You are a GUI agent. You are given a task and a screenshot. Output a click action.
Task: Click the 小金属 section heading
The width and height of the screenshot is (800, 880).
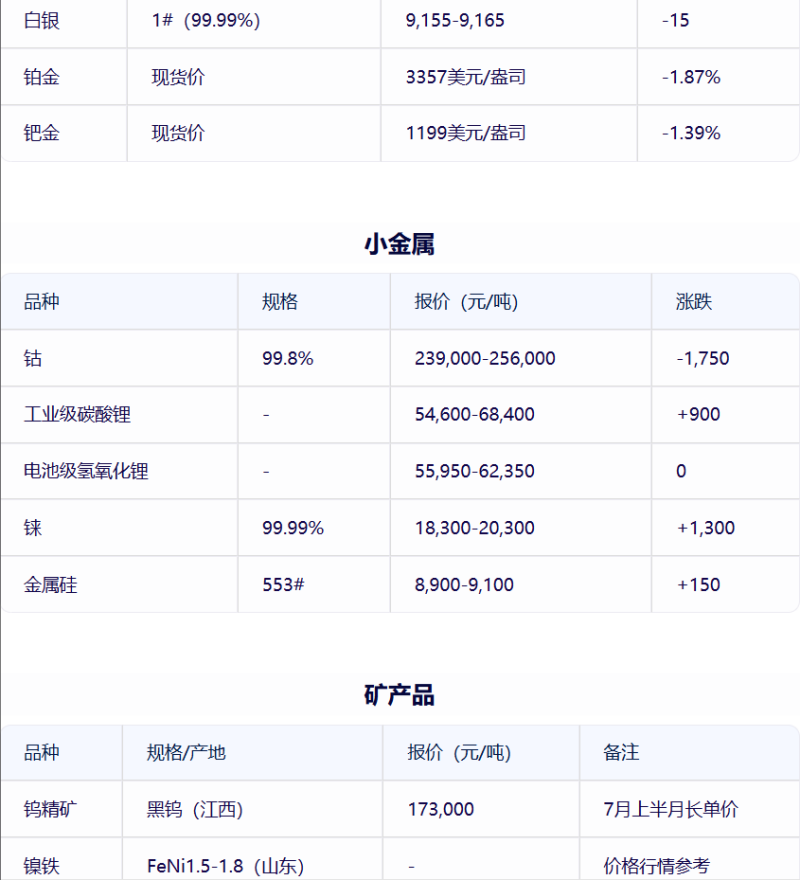(x=399, y=244)
